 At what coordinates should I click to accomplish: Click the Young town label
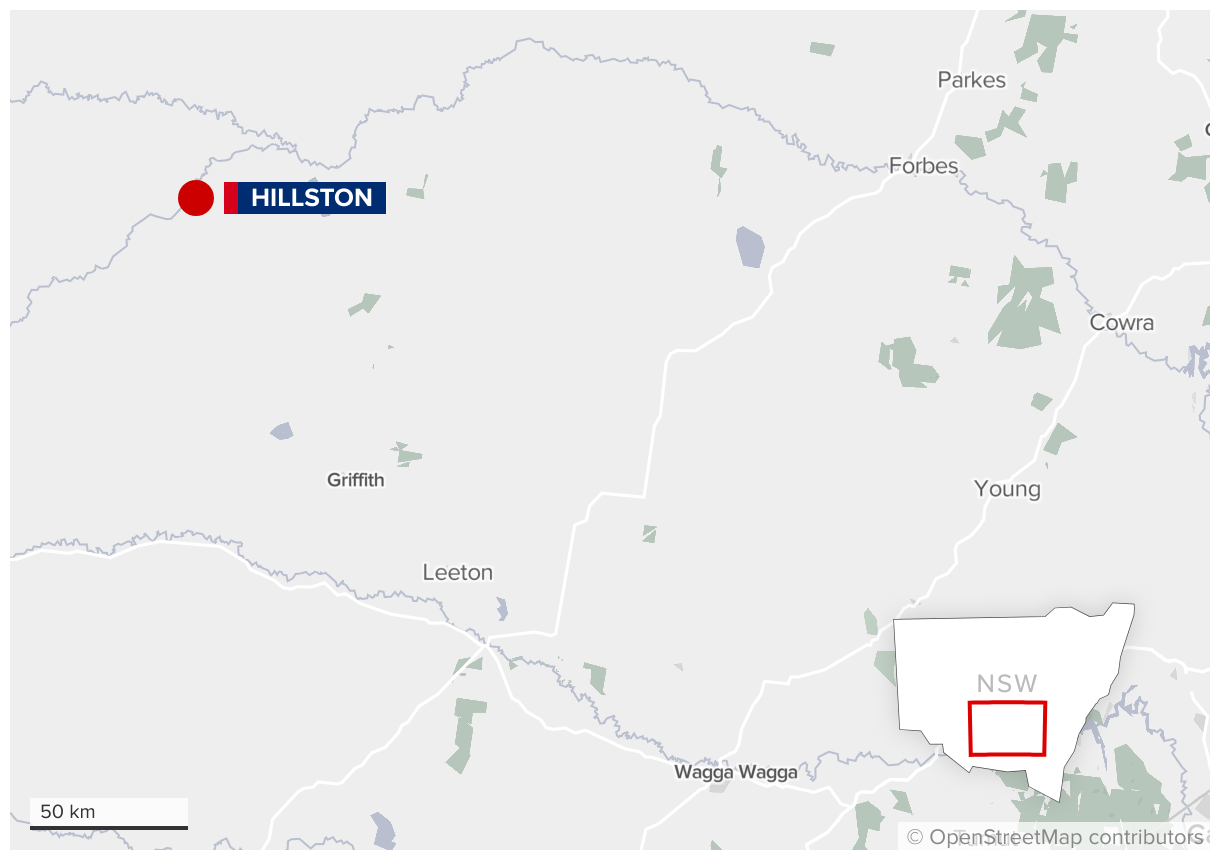[1007, 489]
